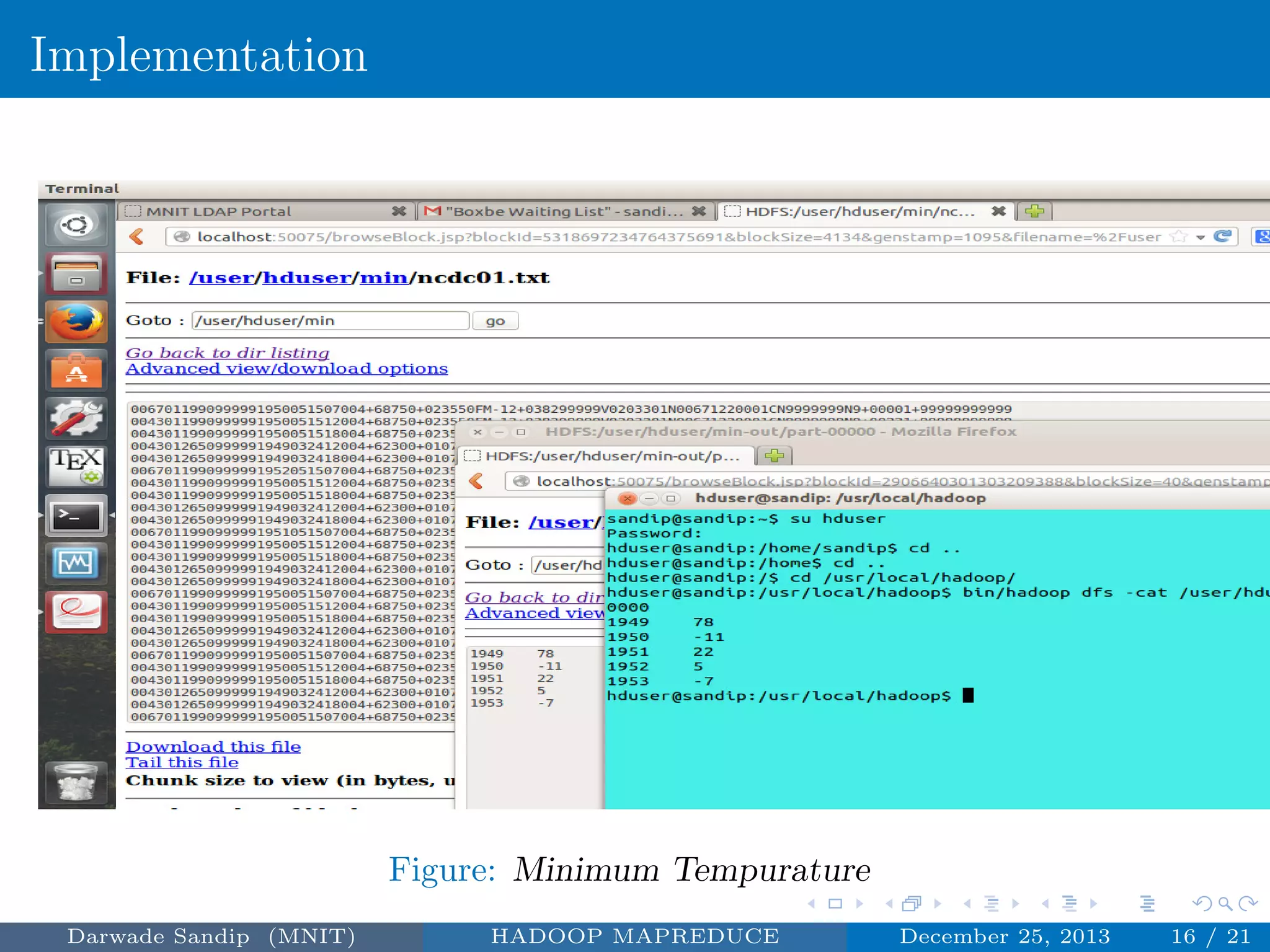Click 'HADOOP MAPREDUCE' footer title
This screenshot has height=952, width=1270.
click(x=635, y=936)
